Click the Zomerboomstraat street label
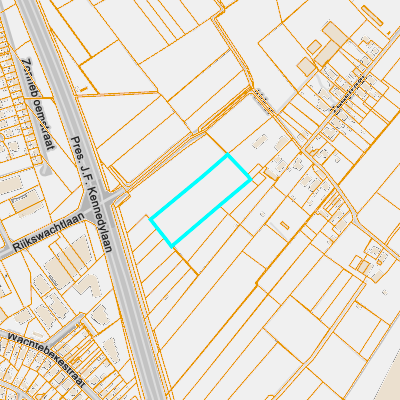This screenshot has width=400, height=400. point(38,104)
